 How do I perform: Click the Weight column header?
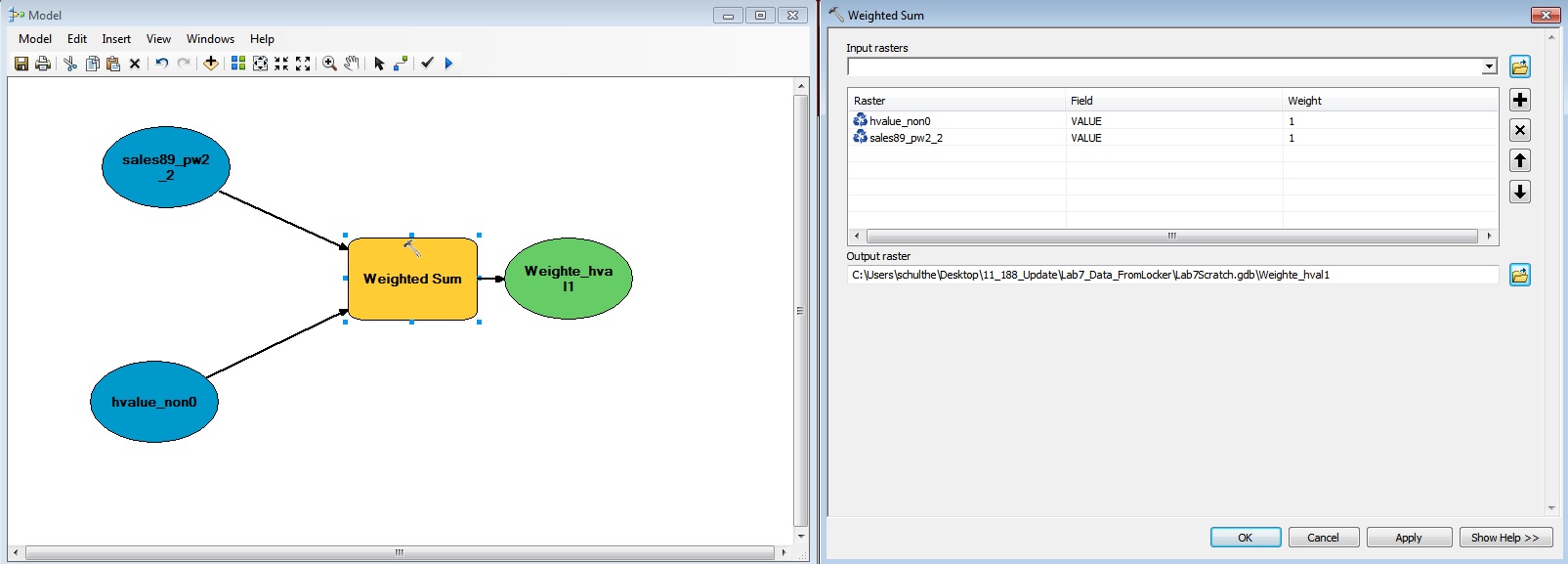[1390, 101]
